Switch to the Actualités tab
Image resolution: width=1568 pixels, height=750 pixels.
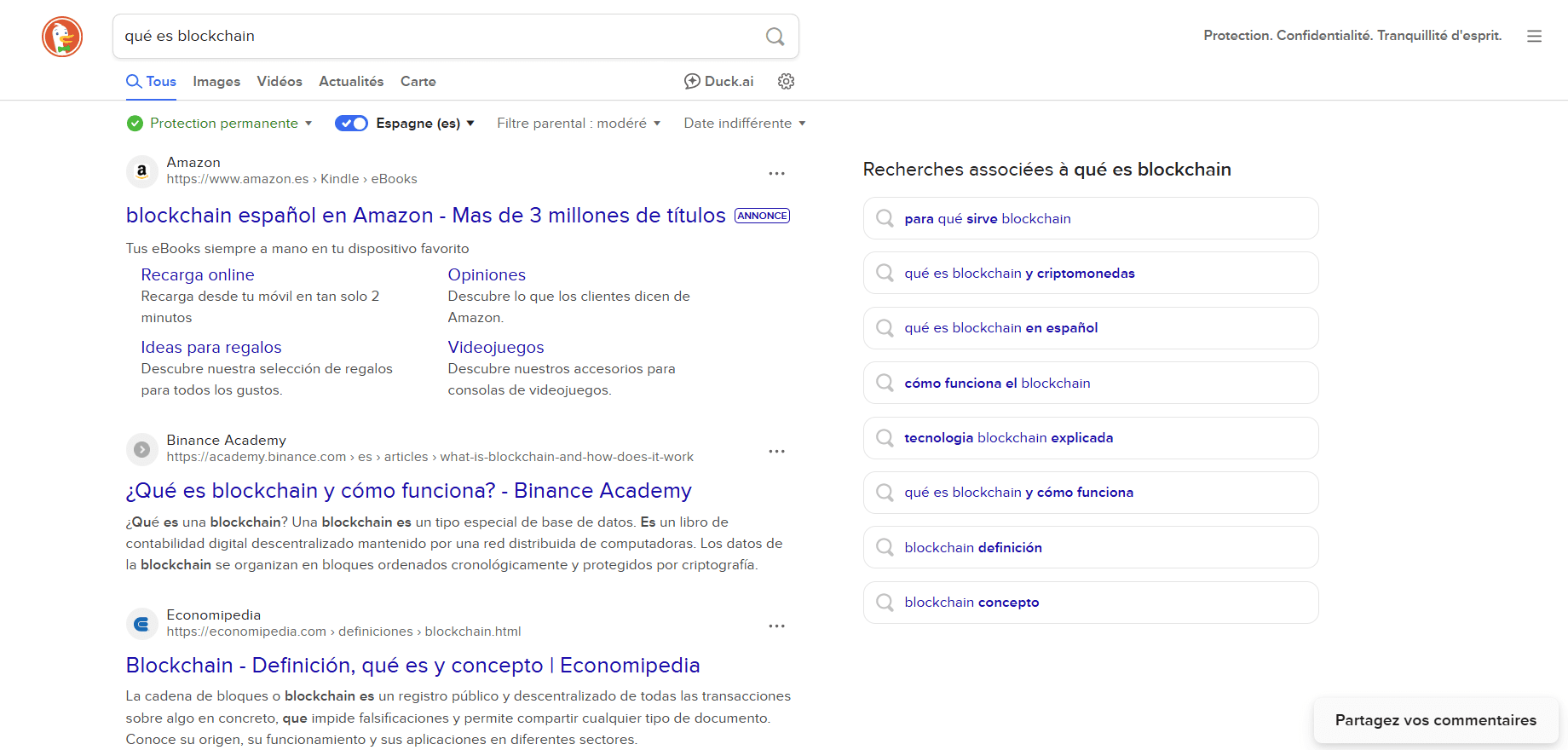(351, 81)
